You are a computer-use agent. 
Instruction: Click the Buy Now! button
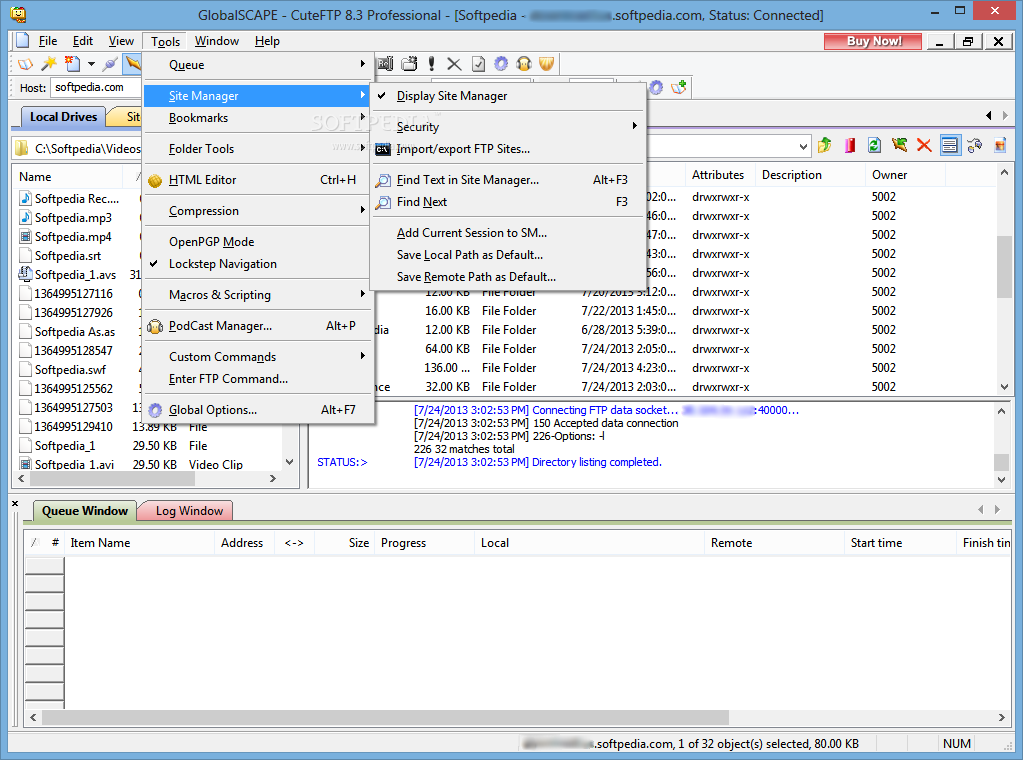pos(874,41)
